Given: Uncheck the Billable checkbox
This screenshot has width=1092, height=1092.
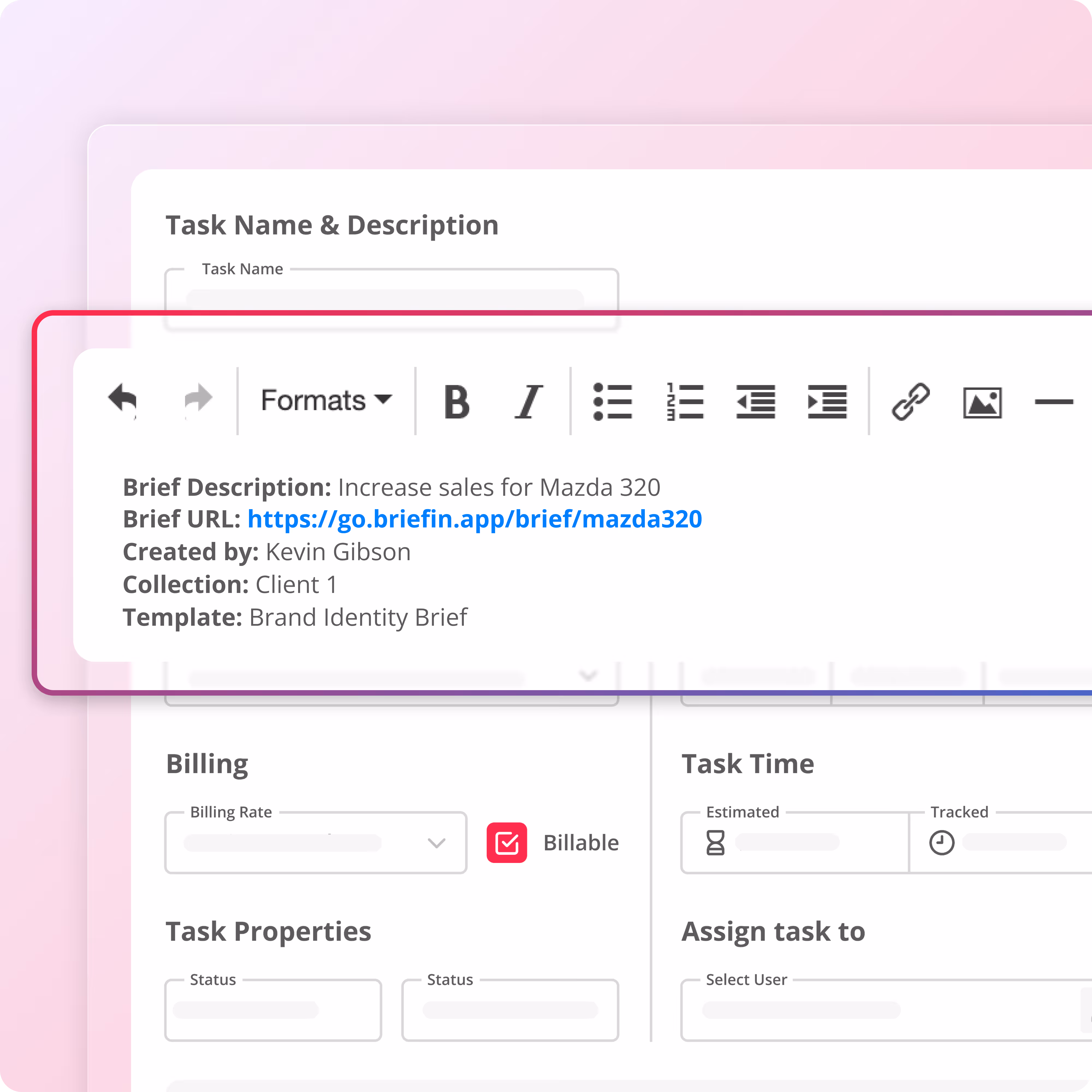Looking at the screenshot, I should tap(506, 843).
